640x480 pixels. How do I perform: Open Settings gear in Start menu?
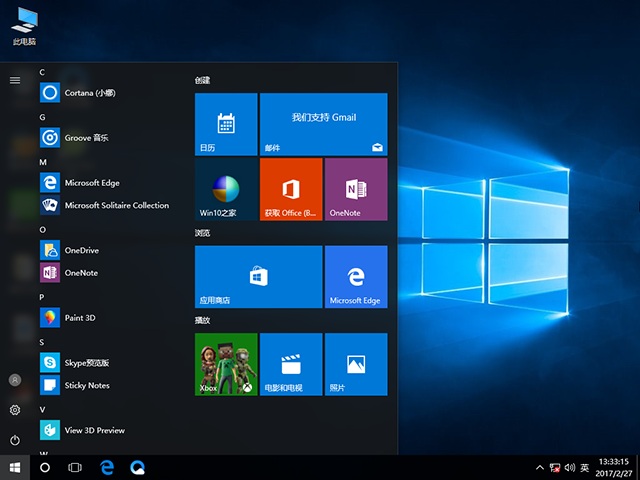15,410
